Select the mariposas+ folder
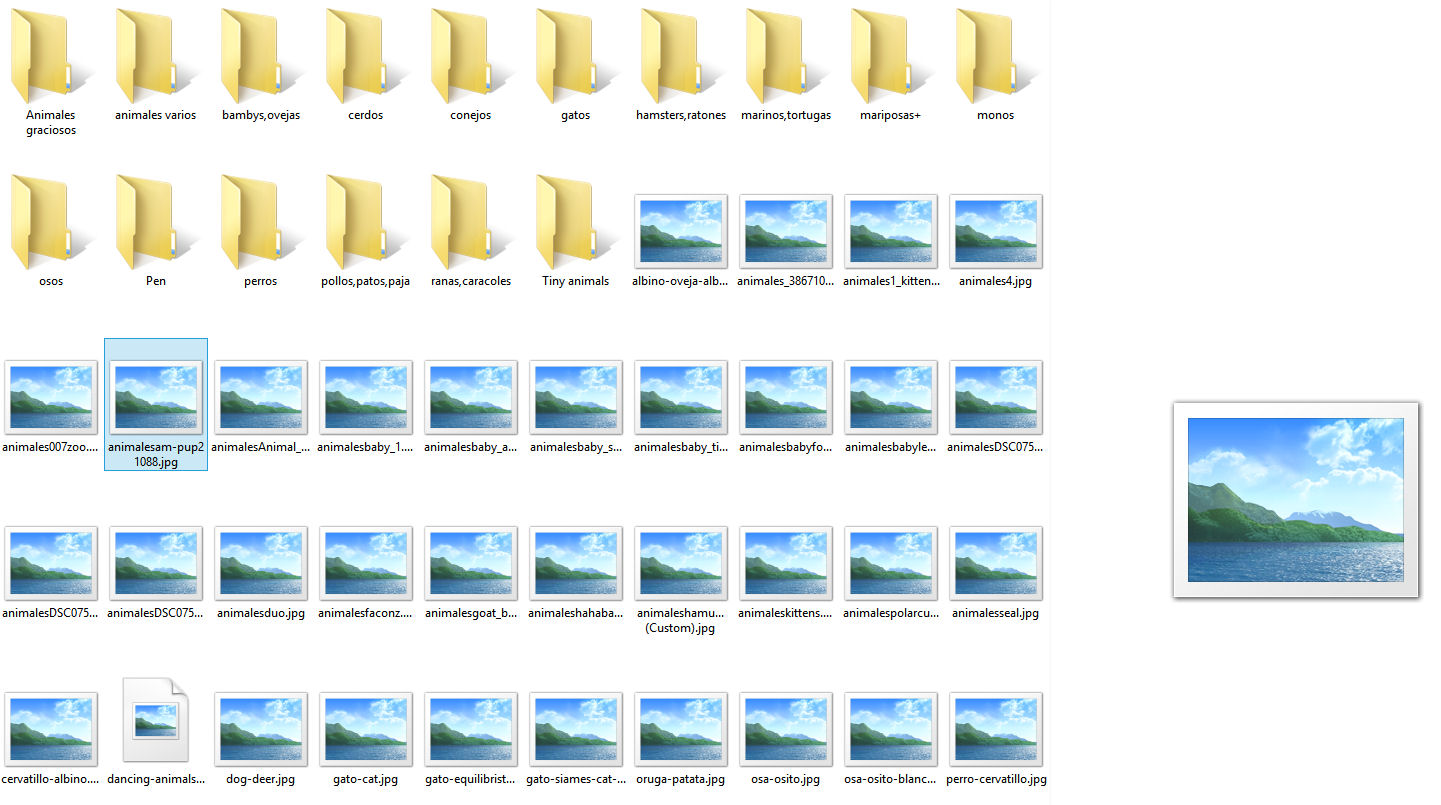 pos(890,58)
